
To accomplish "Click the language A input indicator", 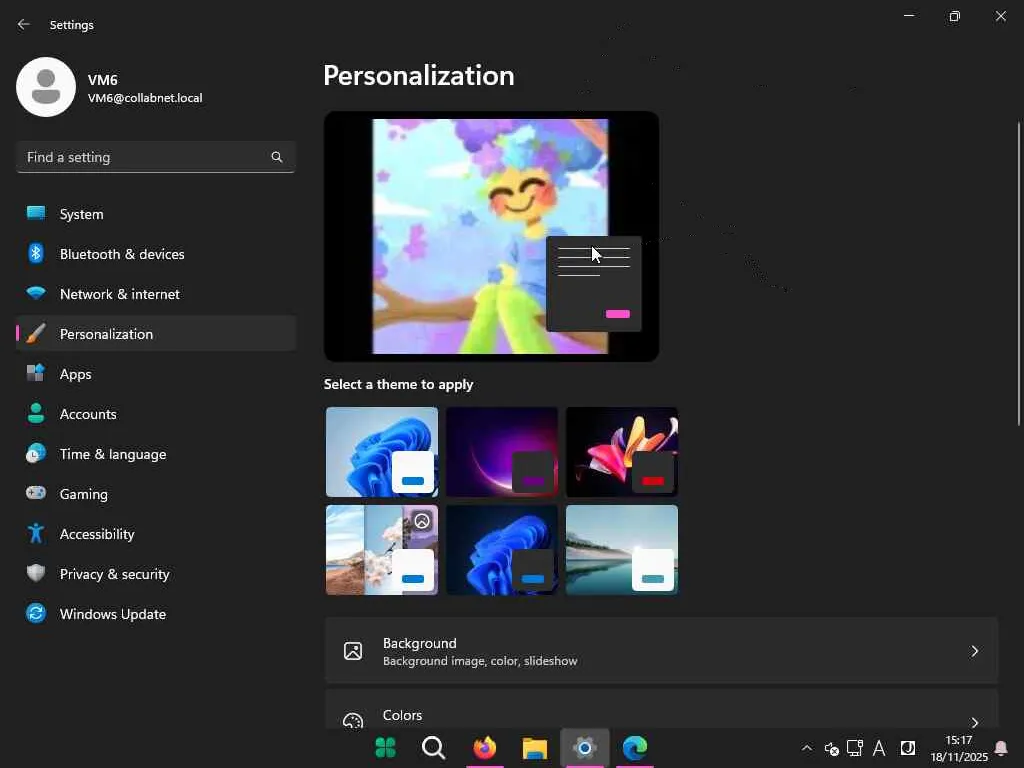I will click(x=879, y=748).
